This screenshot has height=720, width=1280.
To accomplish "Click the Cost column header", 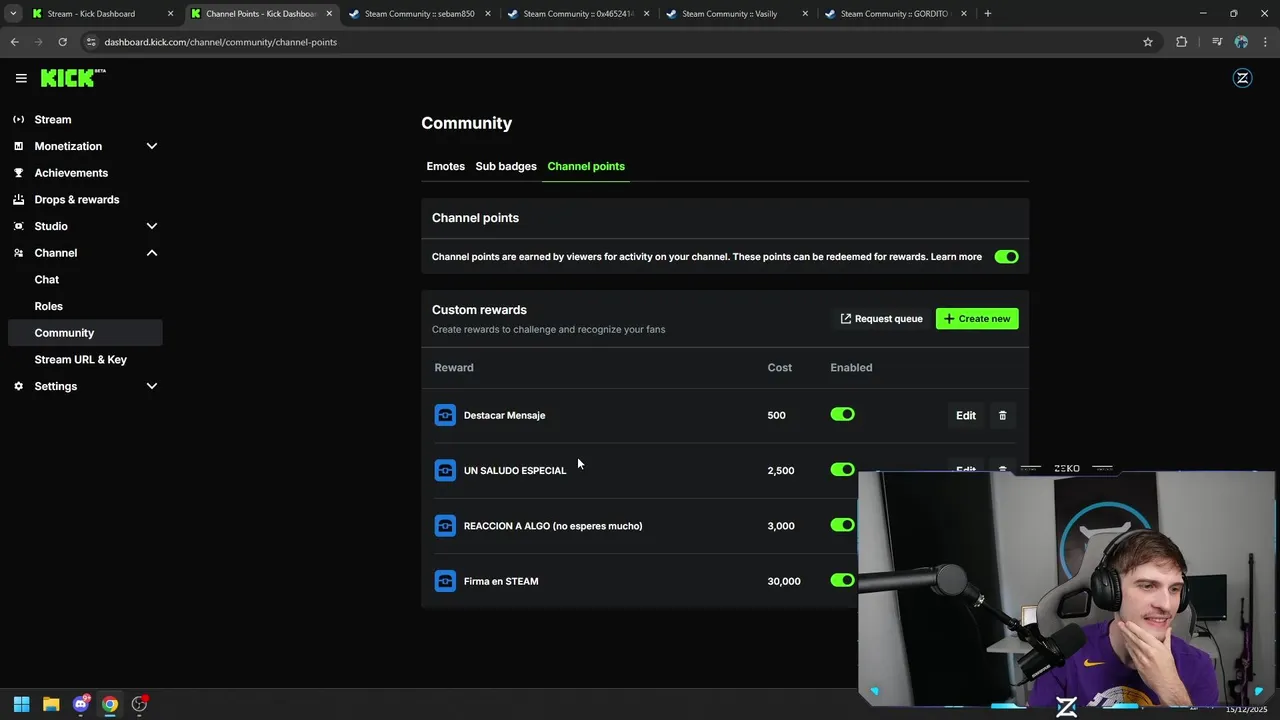I will [x=780, y=368].
